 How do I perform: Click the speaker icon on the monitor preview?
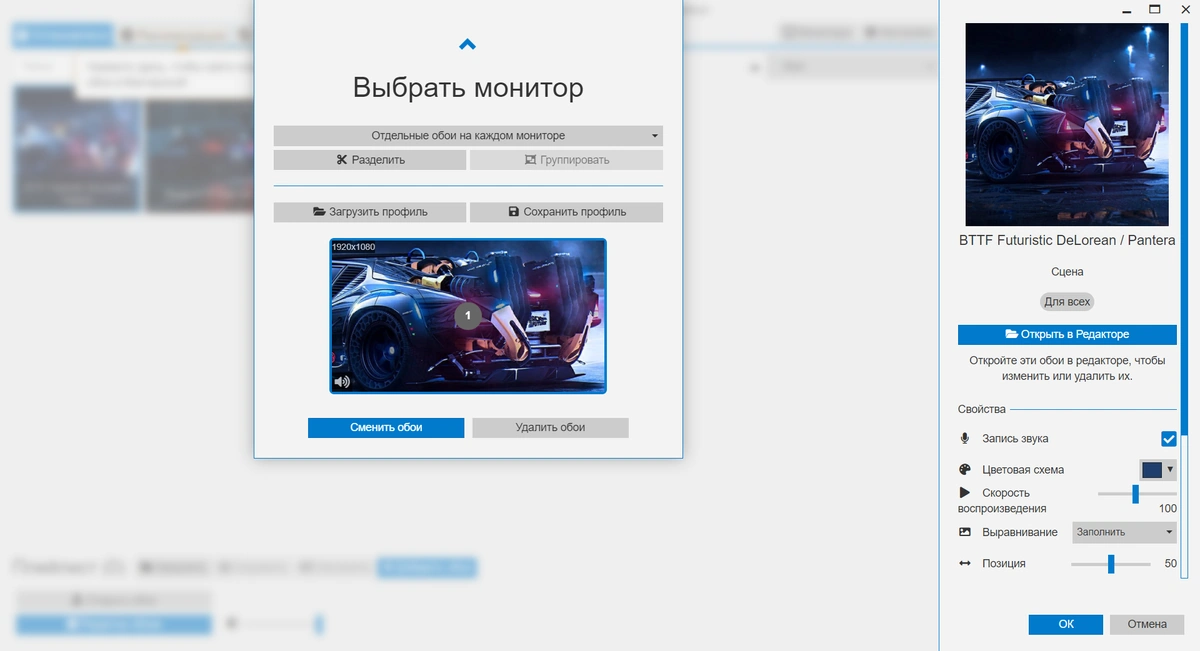[x=342, y=381]
